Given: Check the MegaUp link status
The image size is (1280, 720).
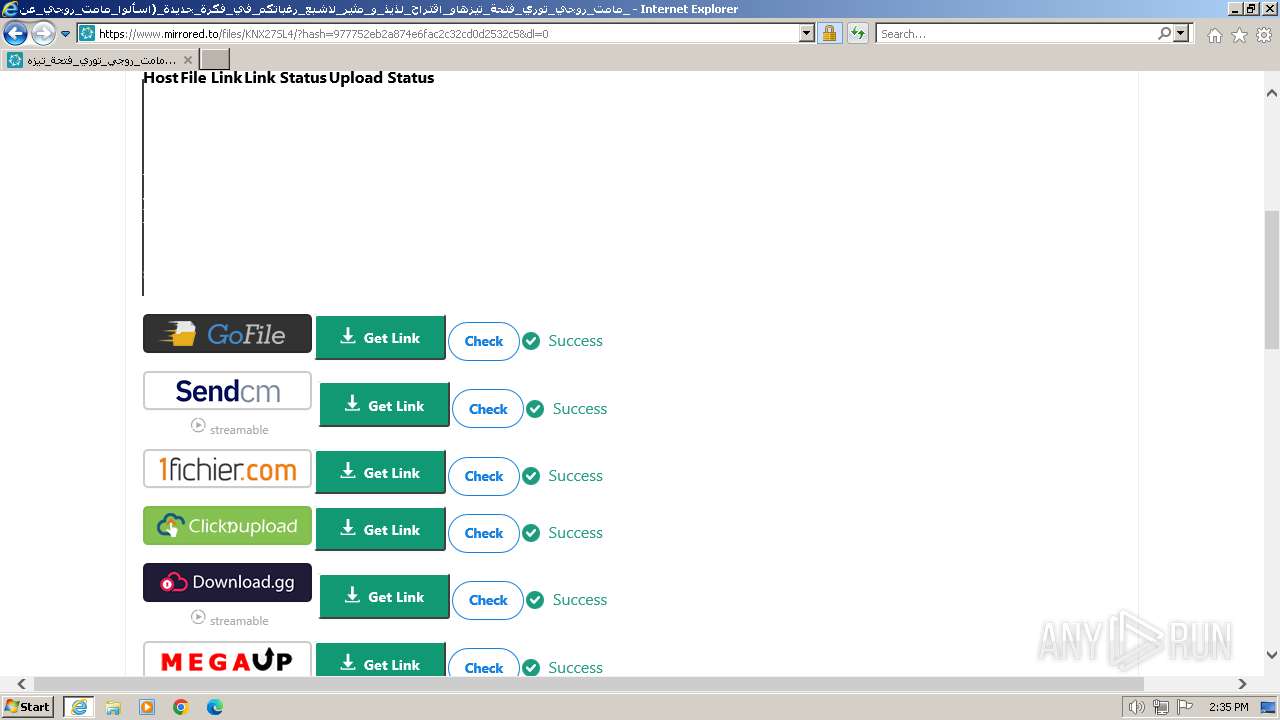Looking at the screenshot, I should point(484,664).
